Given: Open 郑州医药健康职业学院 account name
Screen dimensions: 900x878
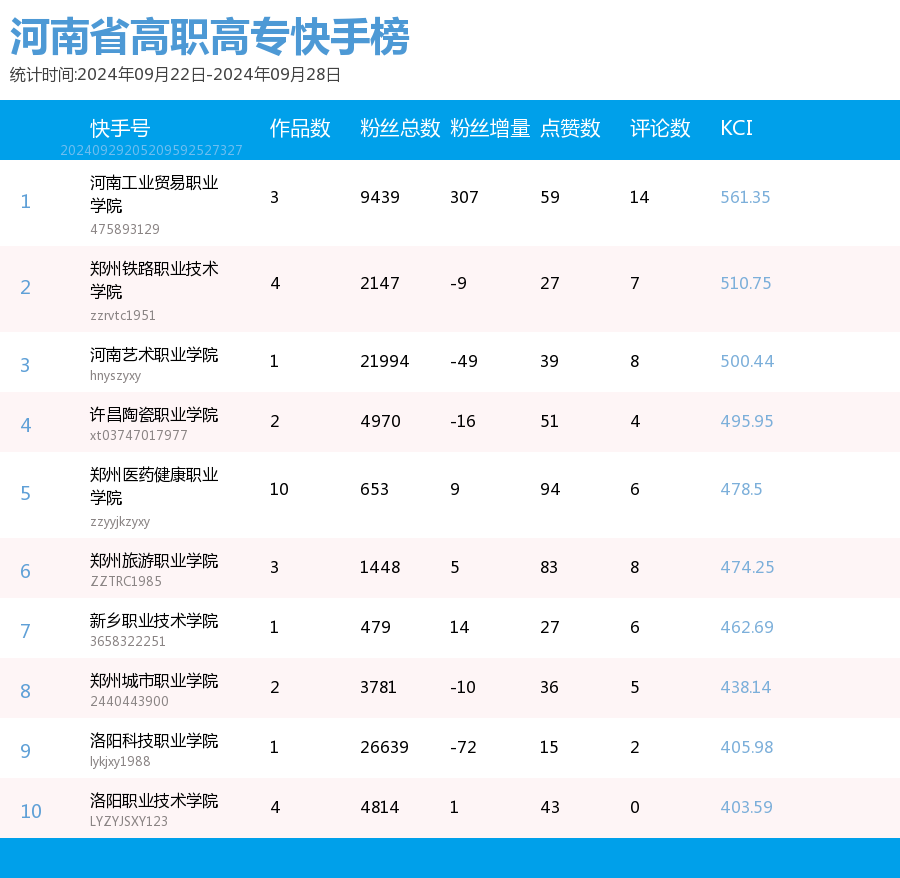Looking at the screenshot, I should [x=154, y=486].
